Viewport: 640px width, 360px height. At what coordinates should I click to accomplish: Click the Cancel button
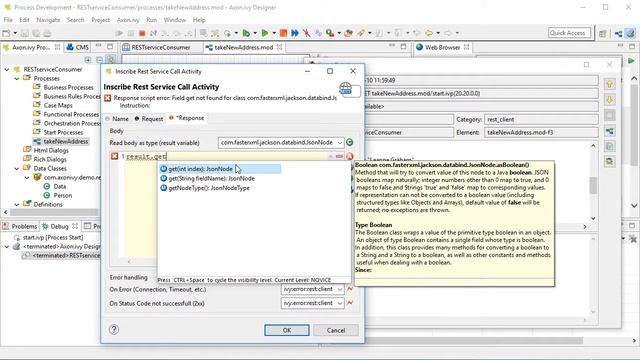click(336, 330)
